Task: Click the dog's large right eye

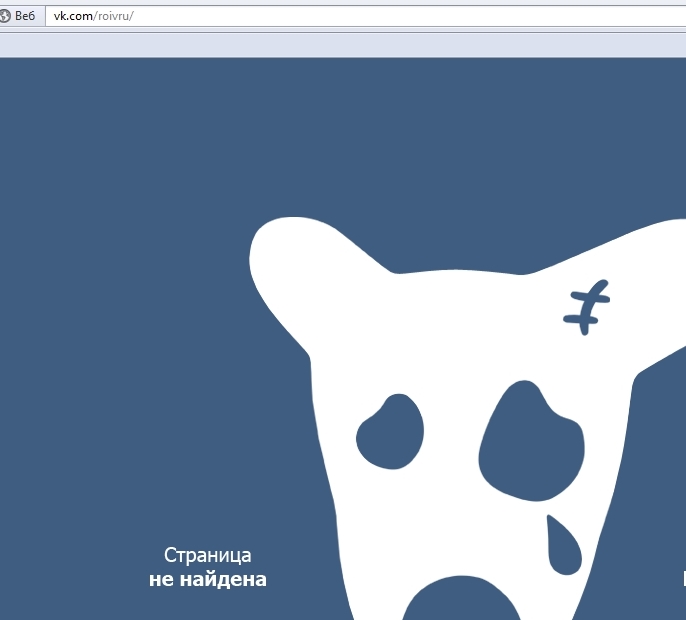Action: (530, 441)
